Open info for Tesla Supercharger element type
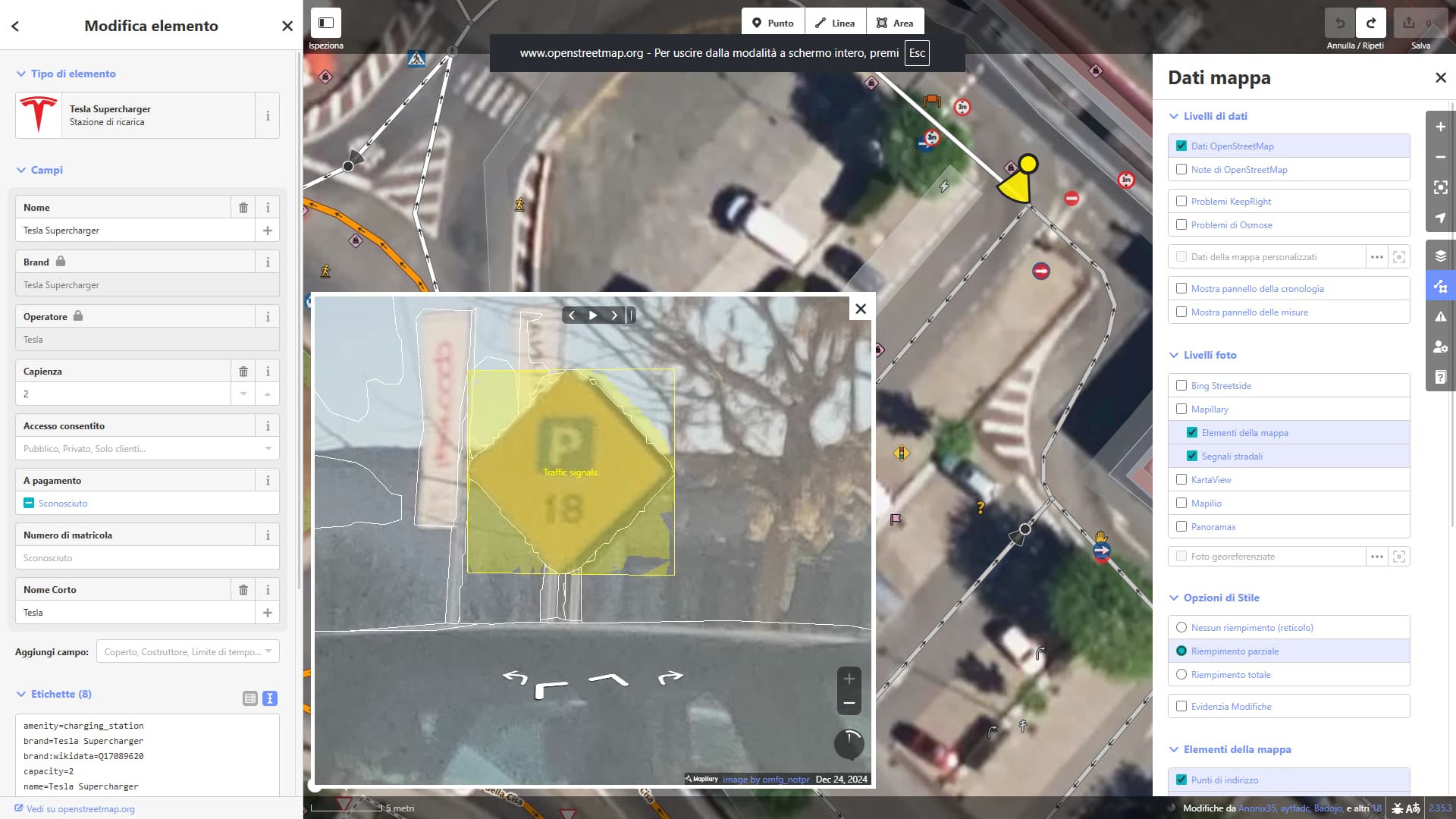The height and width of the screenshot is (819, 1456). point(268,116)
